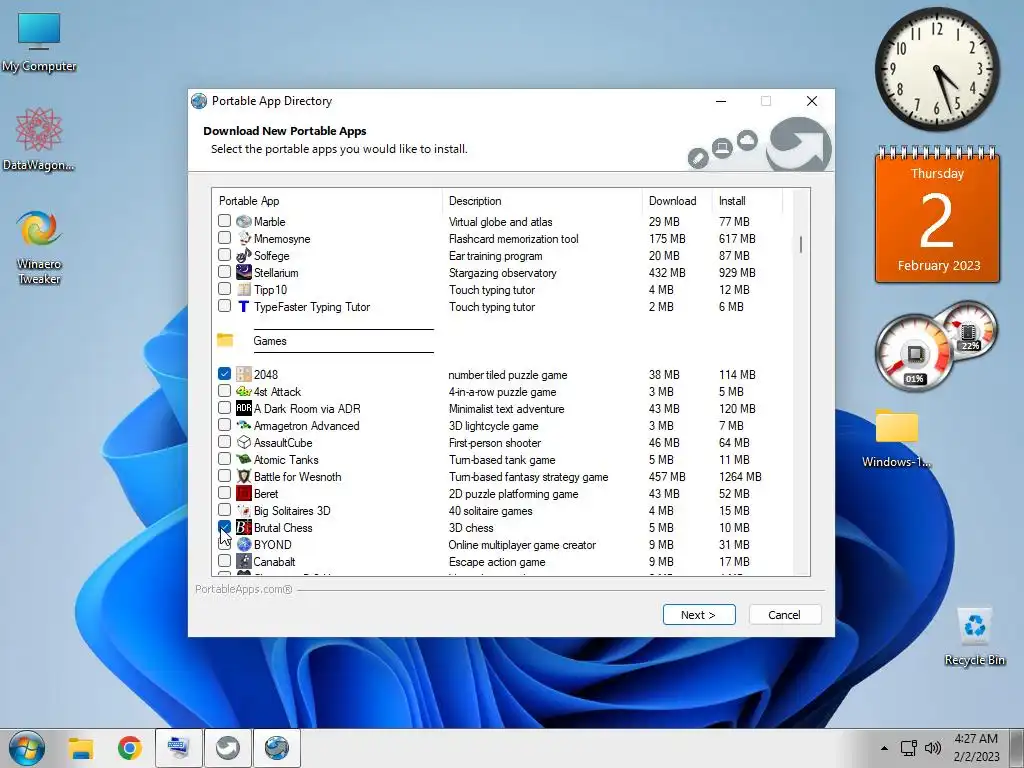Click Next to continue installation
Screen dimensions: 1024x768
pyautogui.click(x=699, y=615)
